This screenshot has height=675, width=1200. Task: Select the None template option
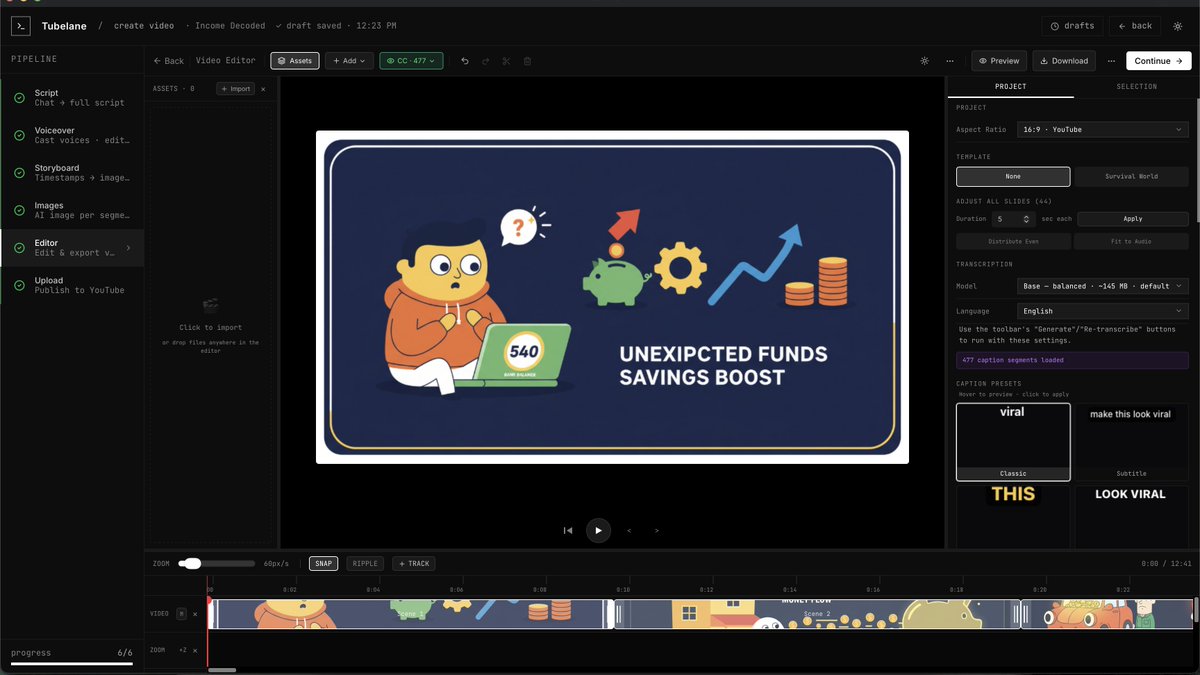click(1013, 176)
